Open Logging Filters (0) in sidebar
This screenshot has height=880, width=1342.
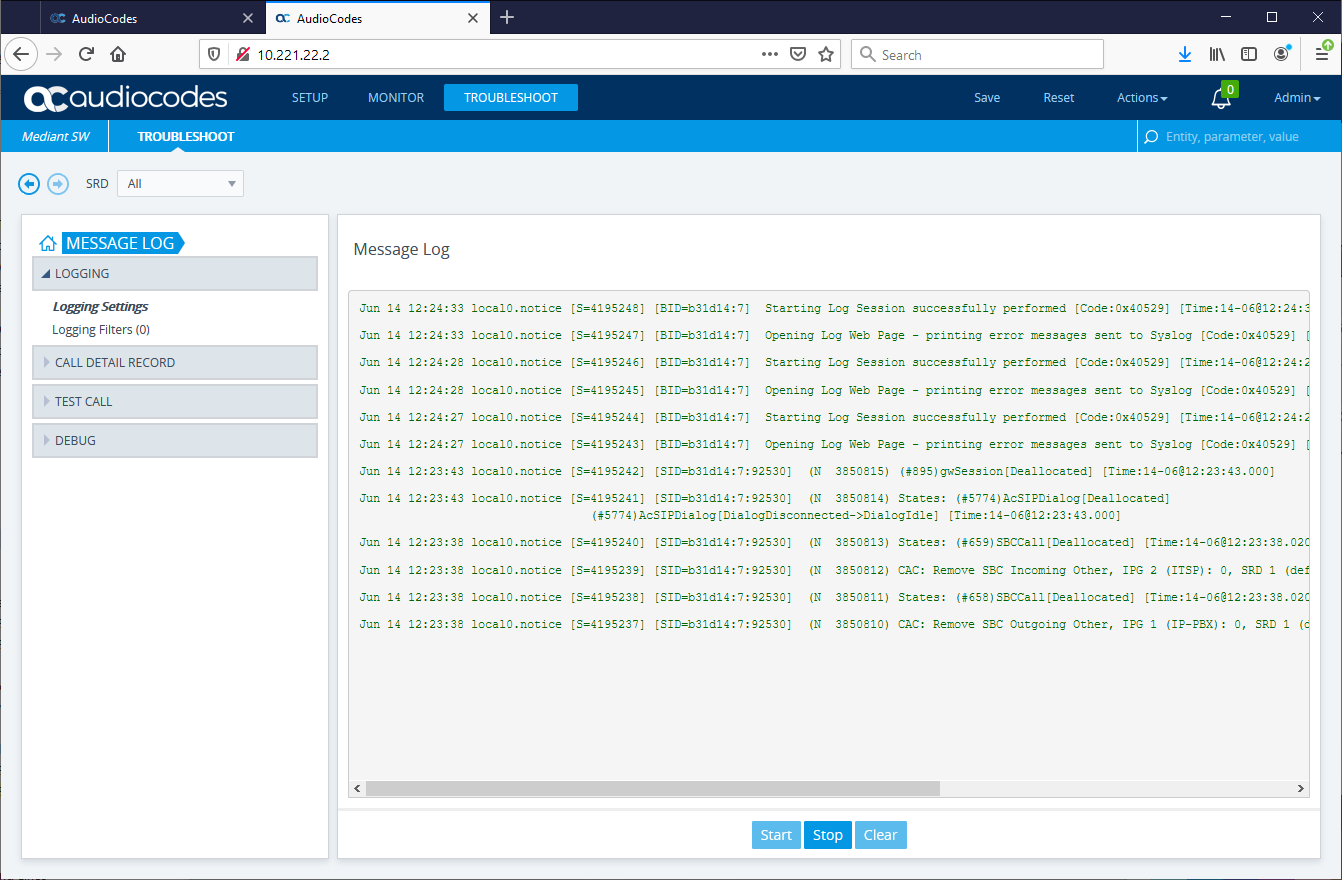[x=101, y=330]
